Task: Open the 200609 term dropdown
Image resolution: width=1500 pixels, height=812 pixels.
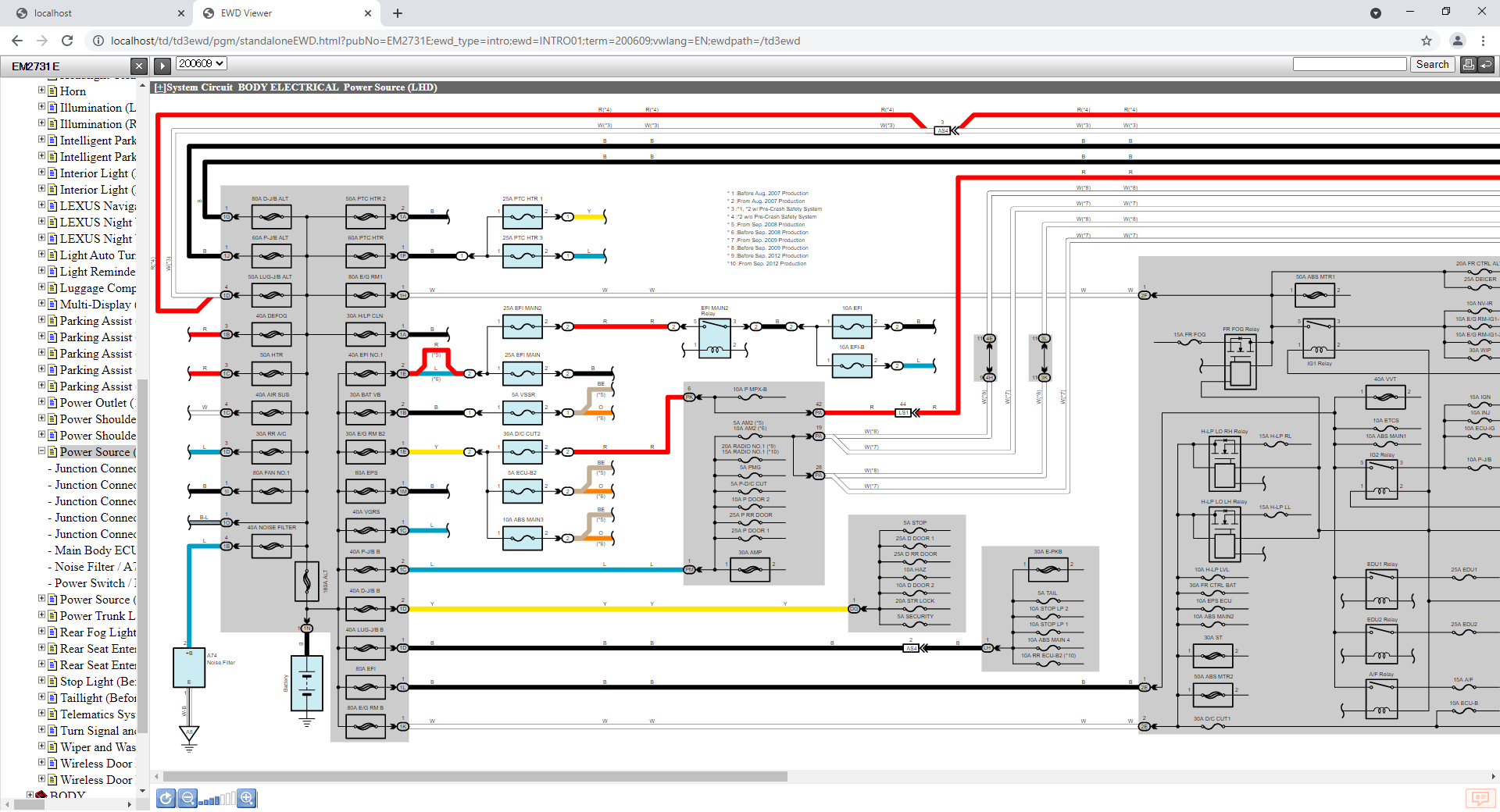Action: click(x=201, y=63)
